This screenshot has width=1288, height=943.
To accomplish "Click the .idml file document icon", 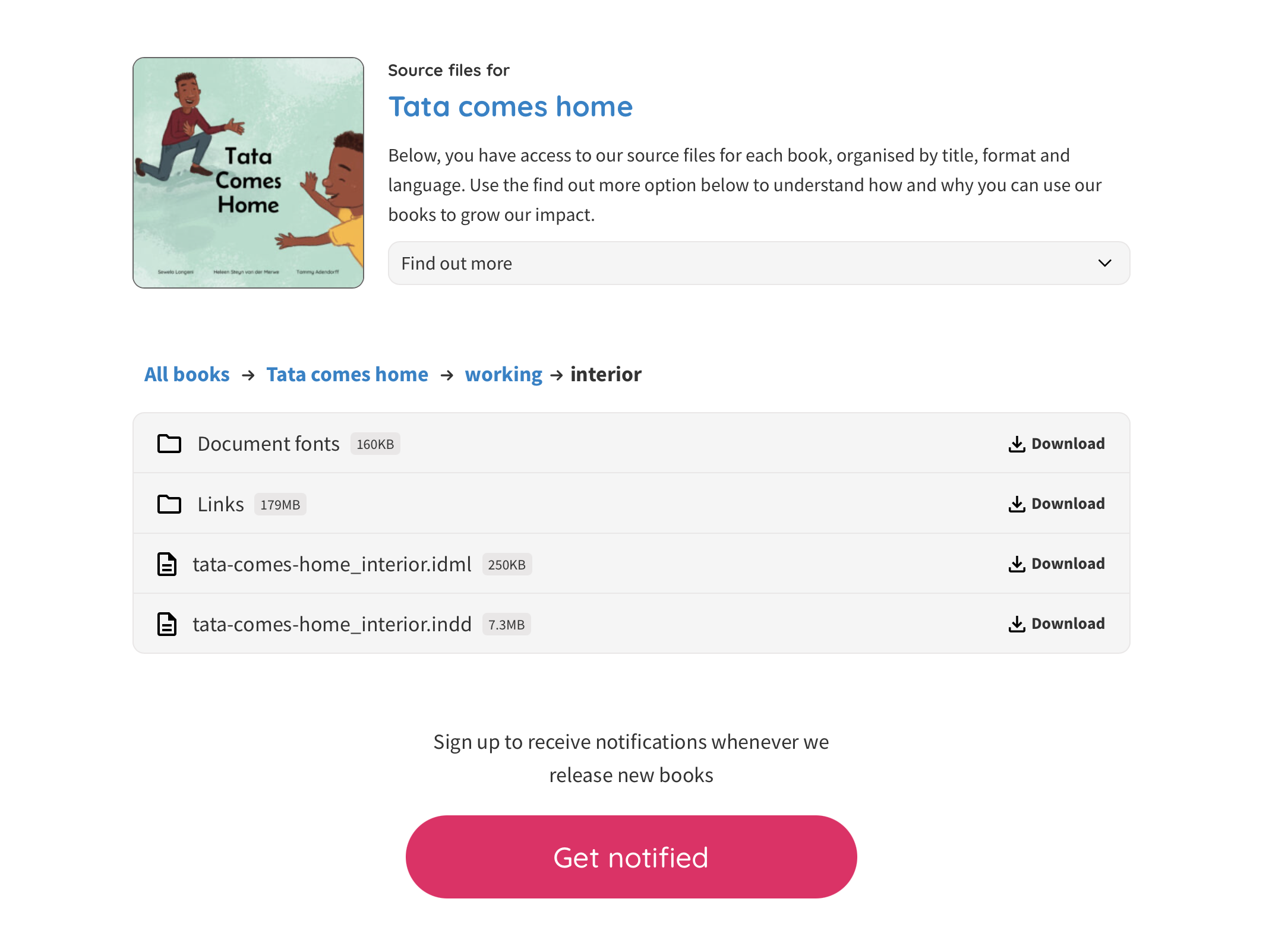I will (167, 564).
